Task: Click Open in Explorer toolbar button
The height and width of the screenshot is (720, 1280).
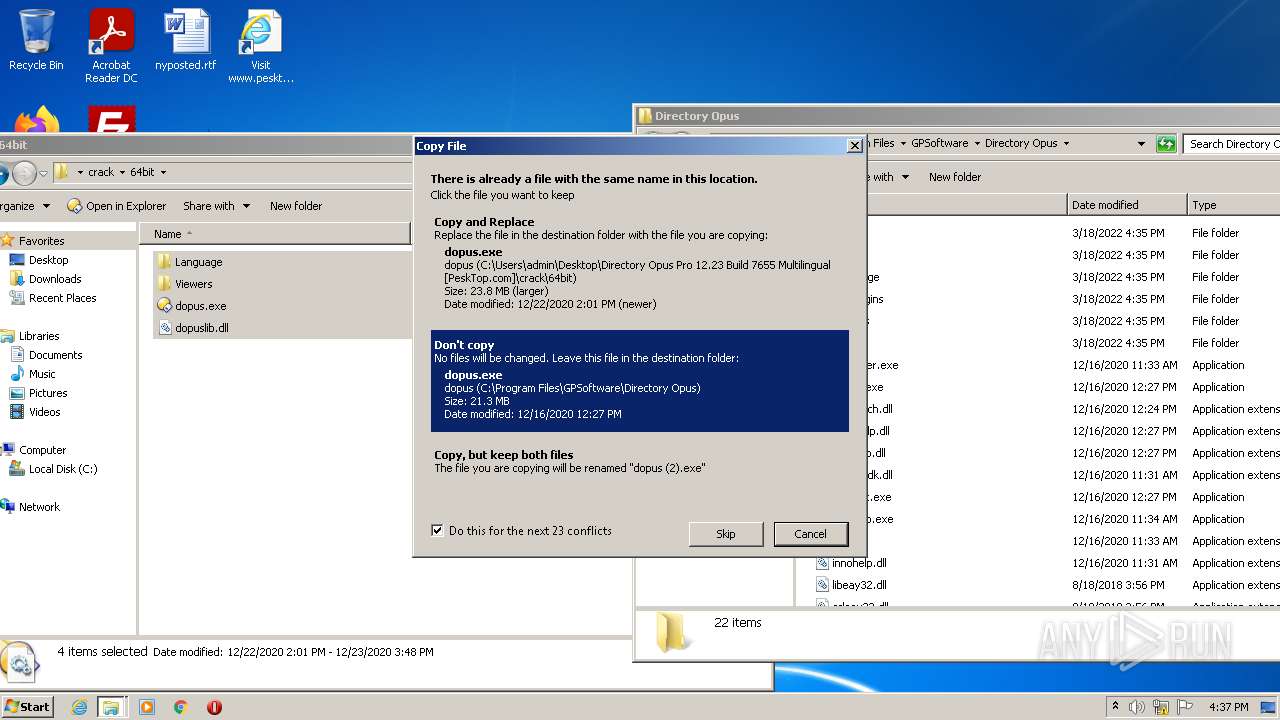Action: click(117, 206)
